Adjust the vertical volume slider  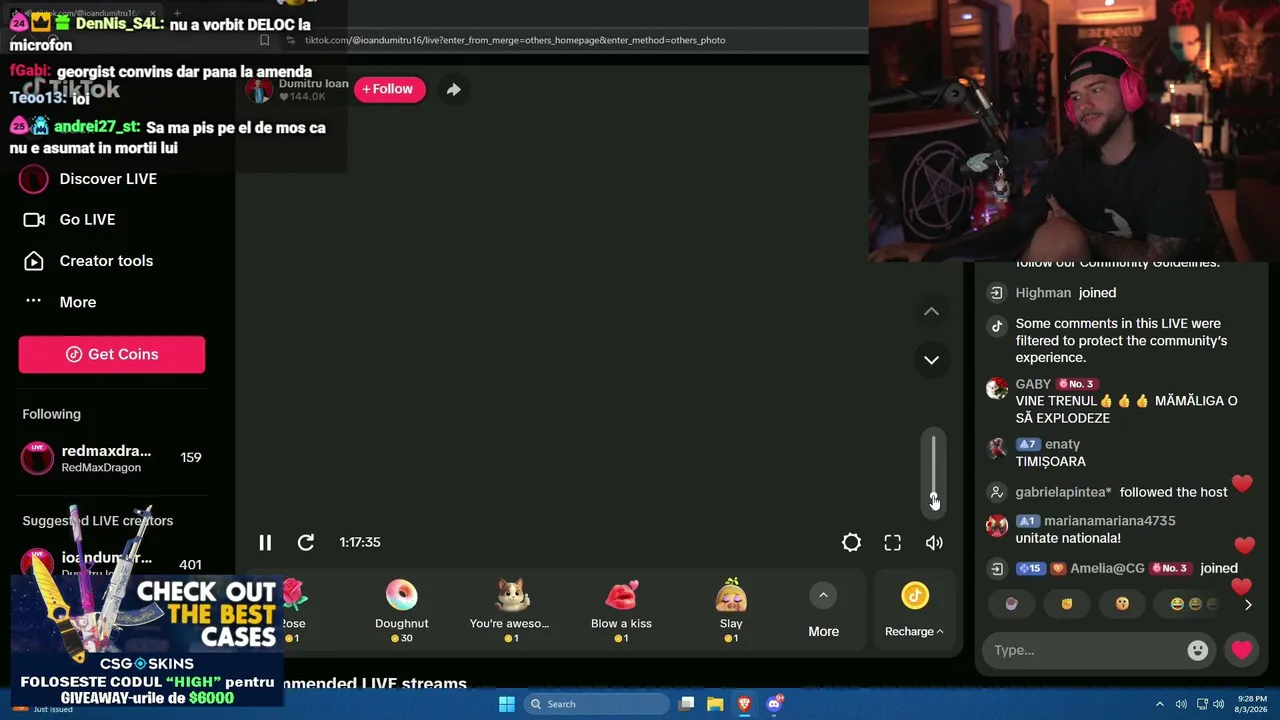click(x=934, y=472)
